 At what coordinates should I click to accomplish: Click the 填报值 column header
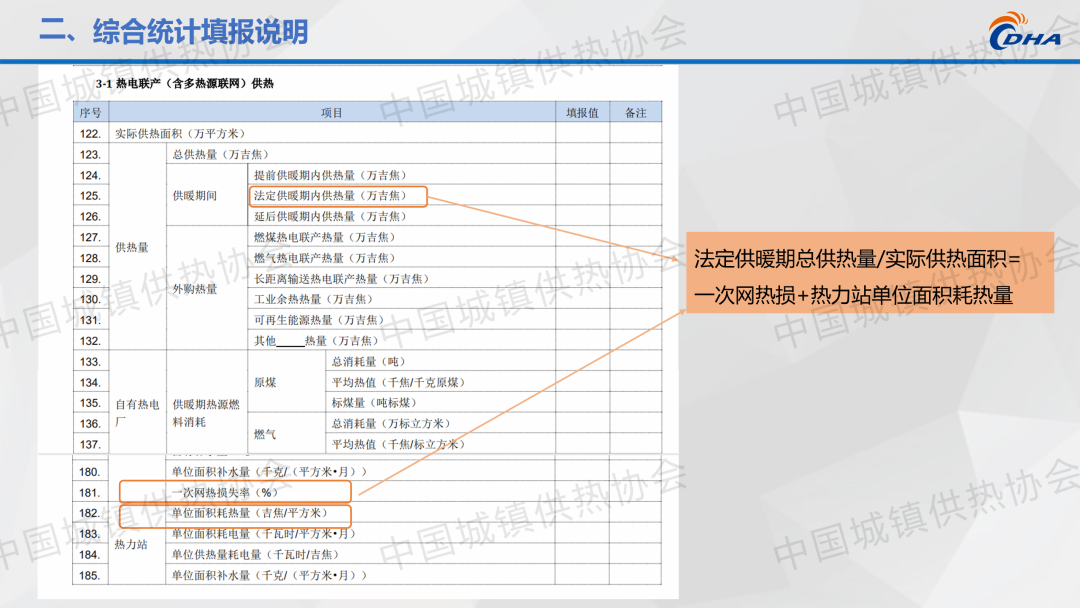582,113
